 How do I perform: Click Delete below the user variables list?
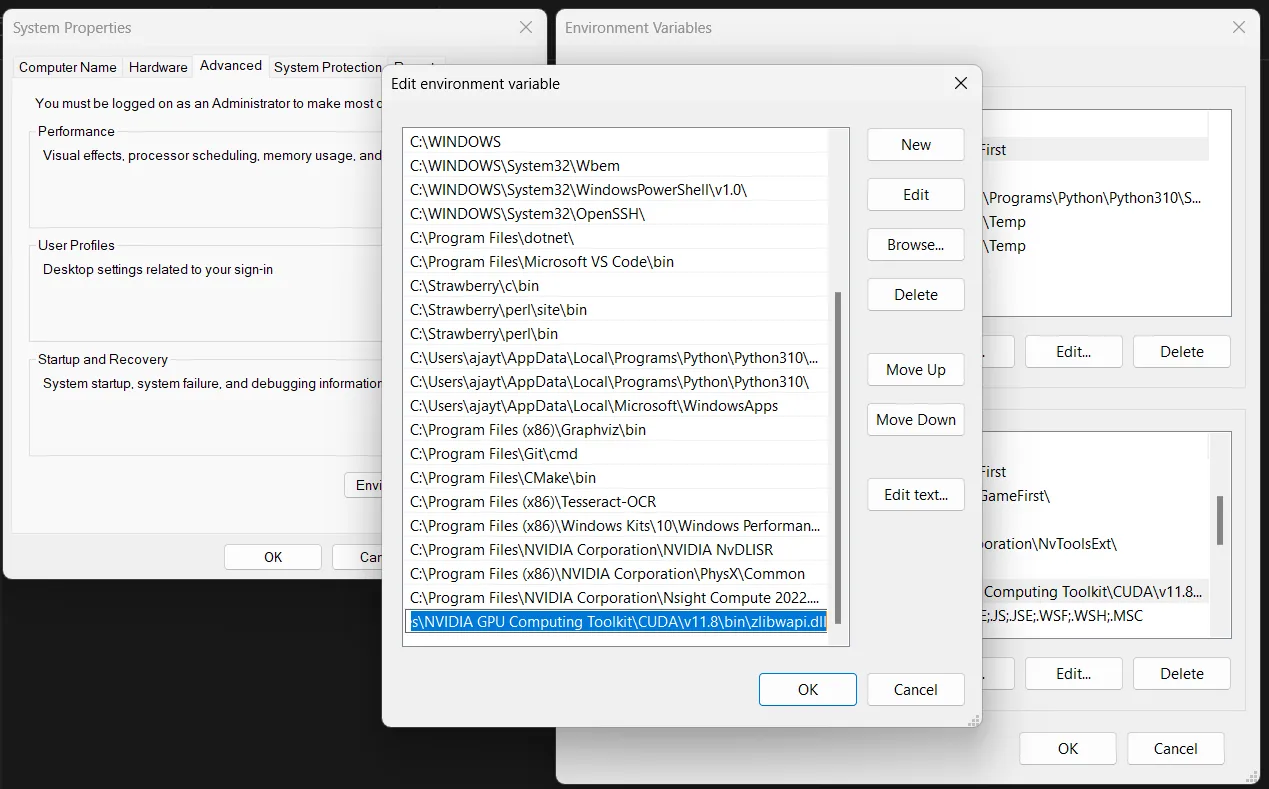[x=1182, y=352]
